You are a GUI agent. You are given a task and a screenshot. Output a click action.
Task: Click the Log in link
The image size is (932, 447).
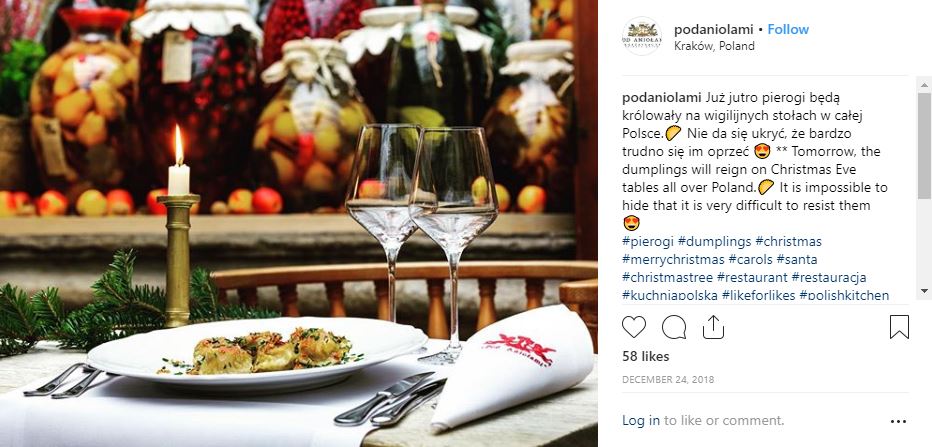641,420
